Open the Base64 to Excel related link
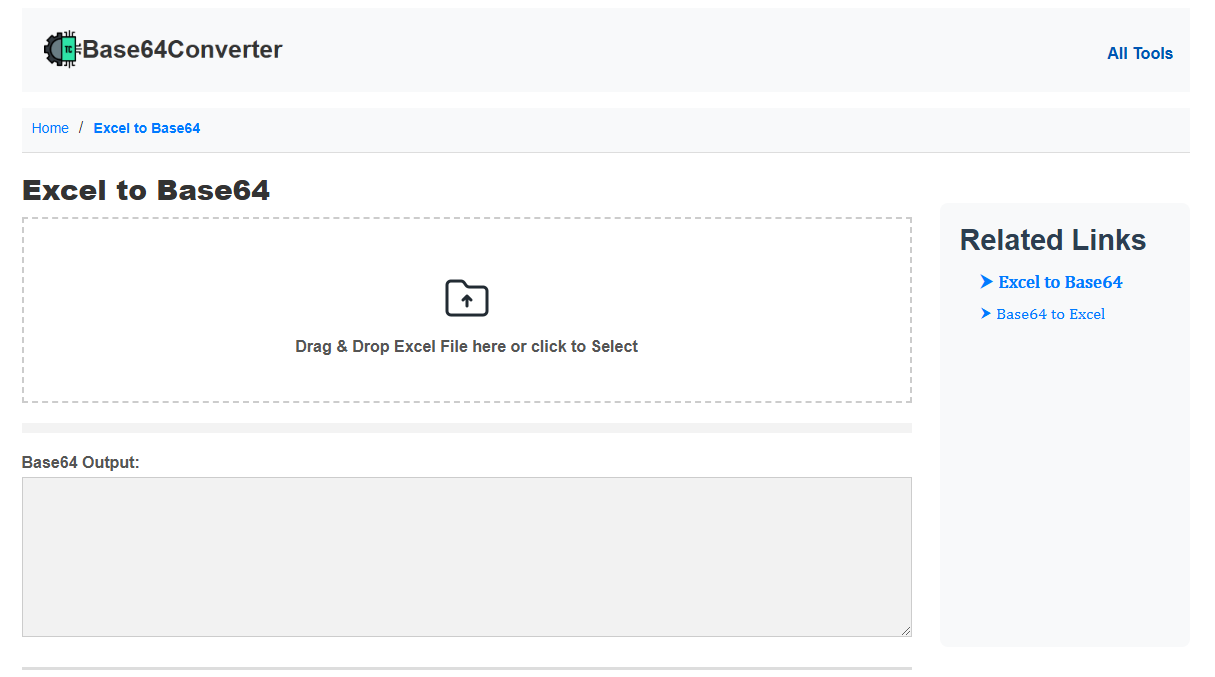Image resolution: width=1215 pixels, height=677 pixels. 1050,314
